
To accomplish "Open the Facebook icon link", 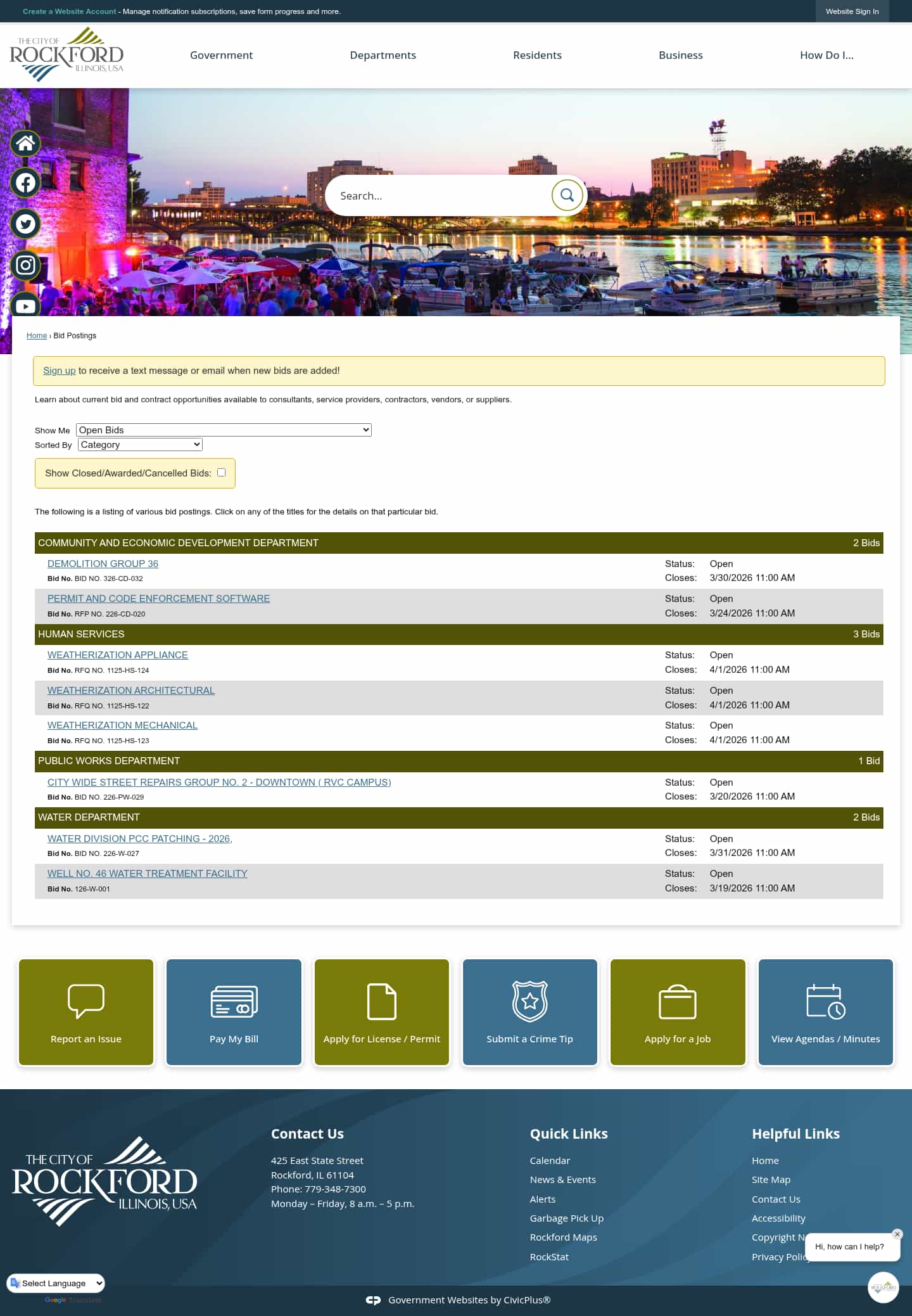I will [25, 183].
